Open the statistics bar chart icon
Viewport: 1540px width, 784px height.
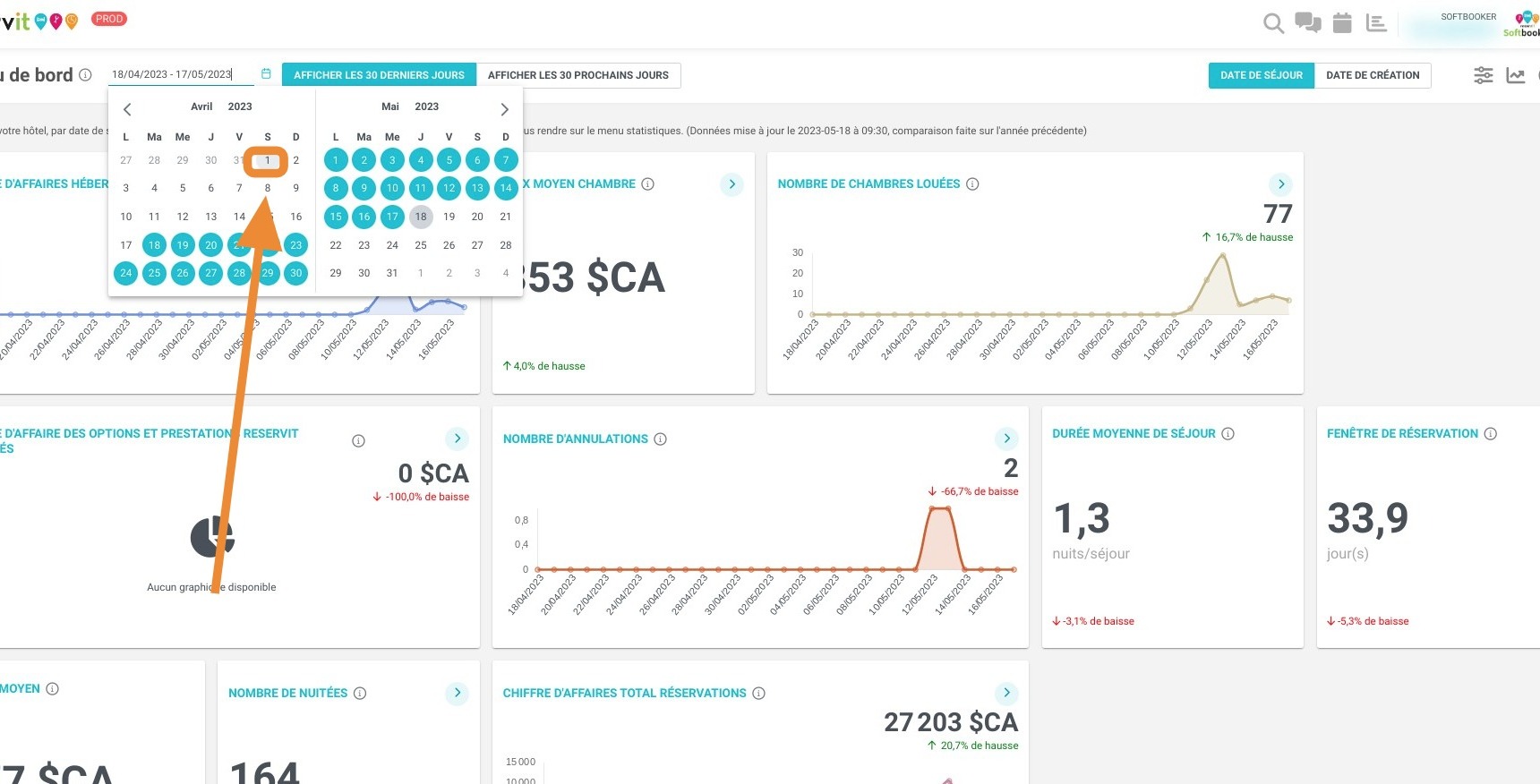[1376, 23]
